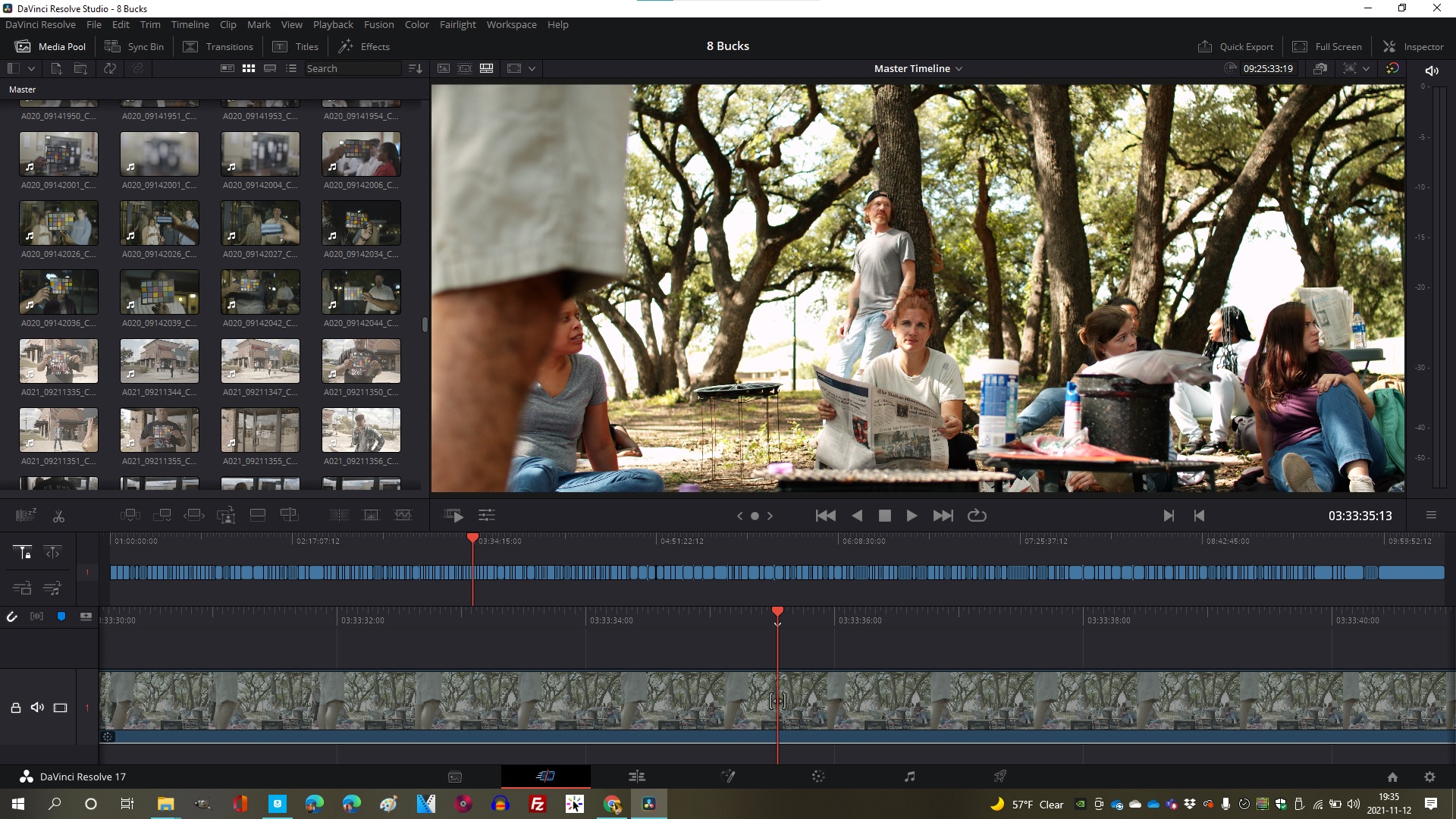Open the Transitions panel
The height and width of the screenshot is (819, 1456).
(218, 46)
